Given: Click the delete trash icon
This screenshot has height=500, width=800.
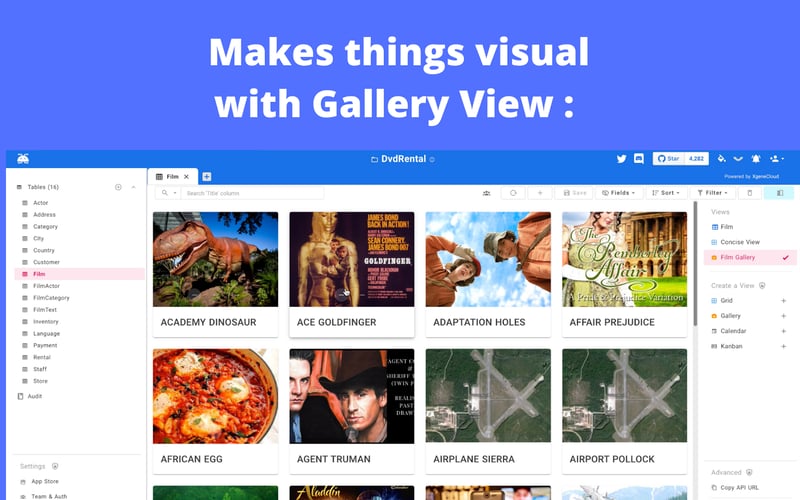Looking at the screenshot, I should click(749, 193).
